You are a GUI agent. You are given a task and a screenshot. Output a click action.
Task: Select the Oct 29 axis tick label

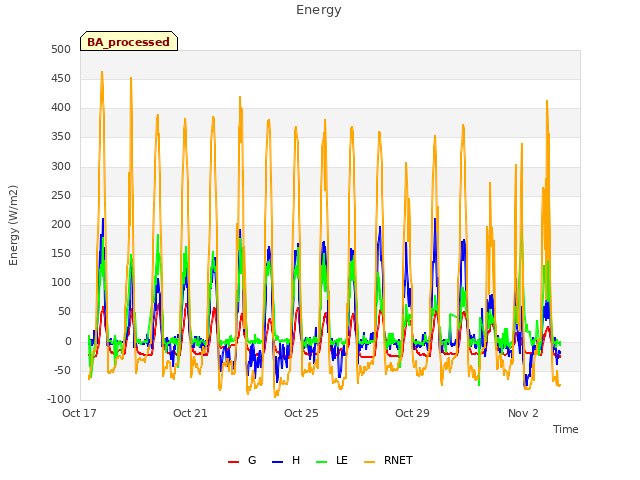(412, 413)
